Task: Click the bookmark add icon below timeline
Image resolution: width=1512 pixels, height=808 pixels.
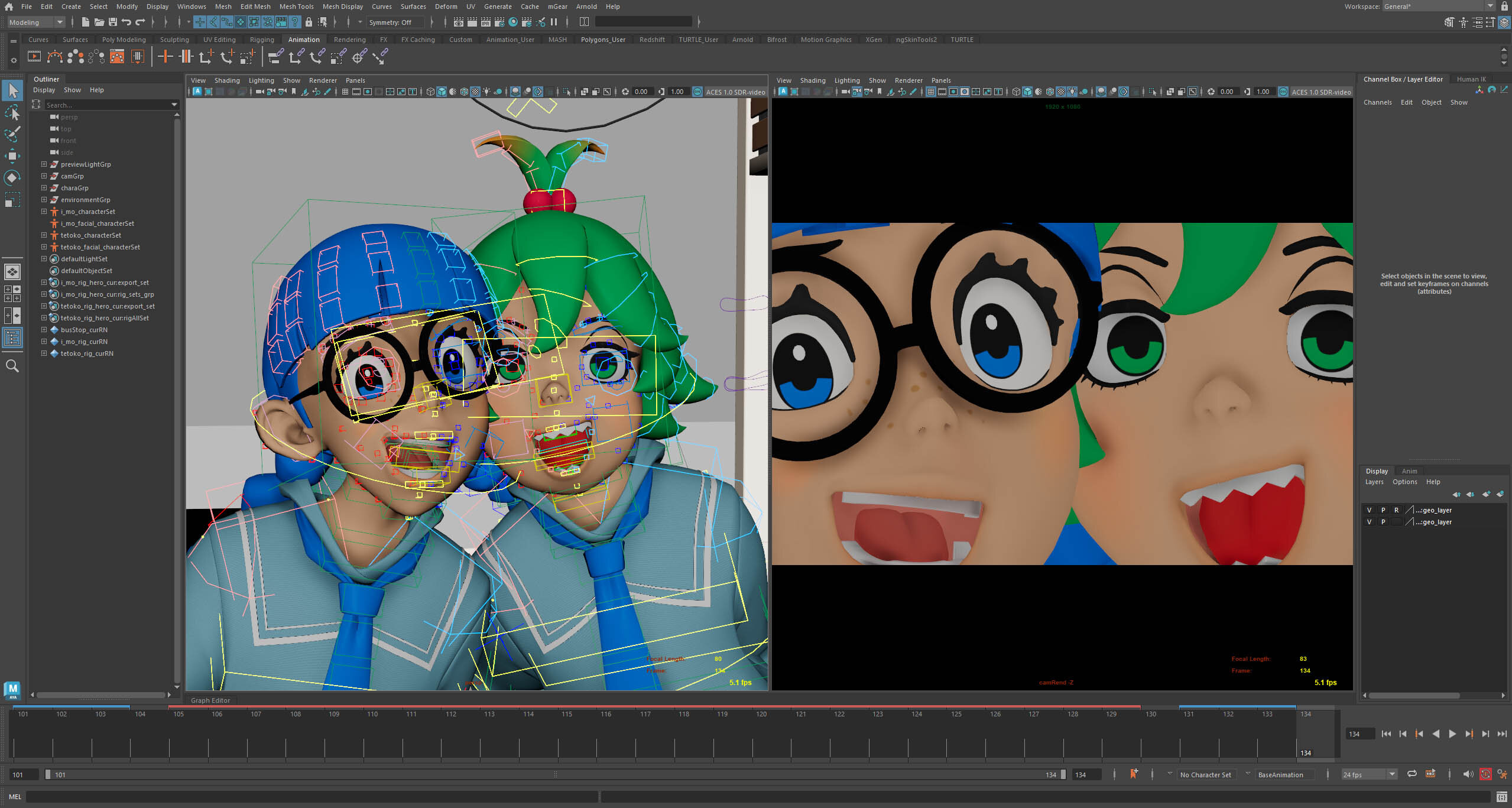Action: coord(1134,774)
